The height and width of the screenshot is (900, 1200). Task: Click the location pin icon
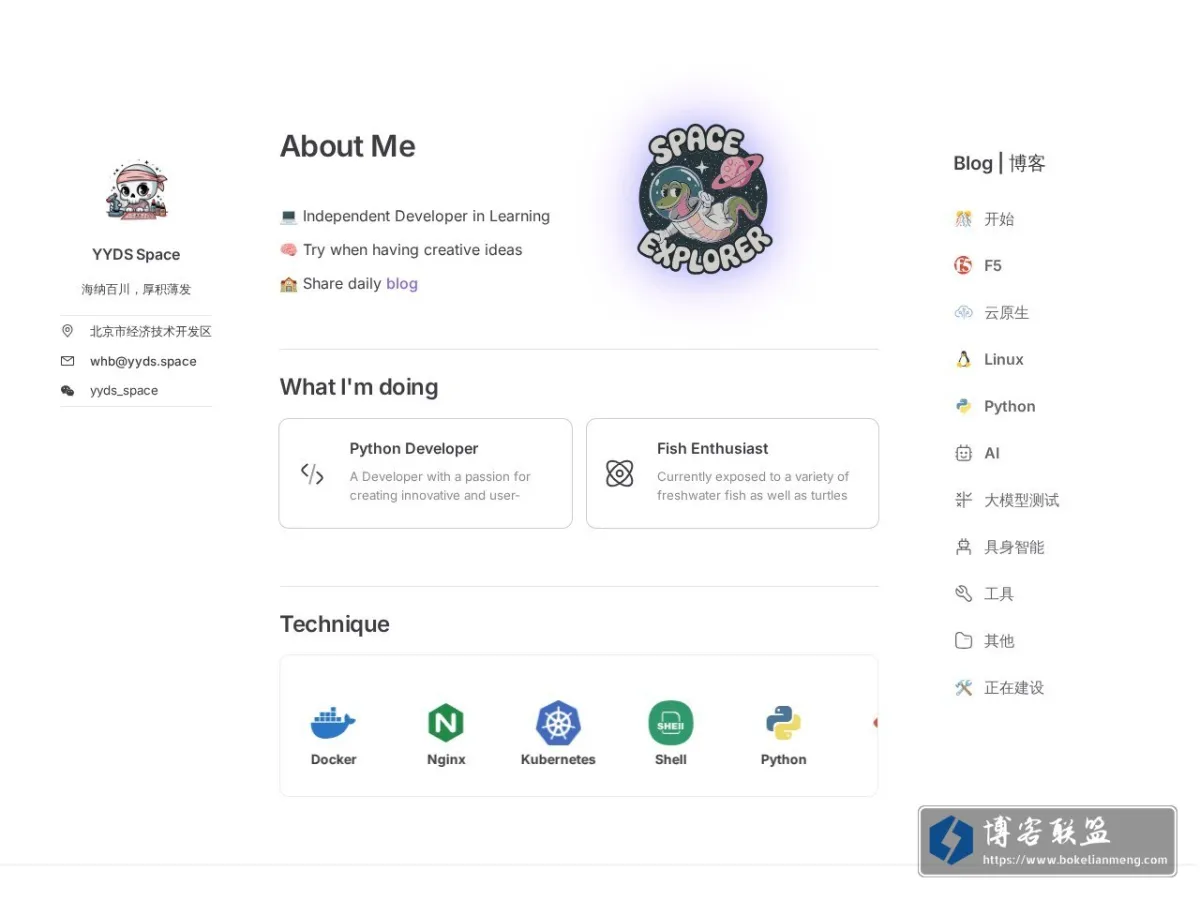68,331
